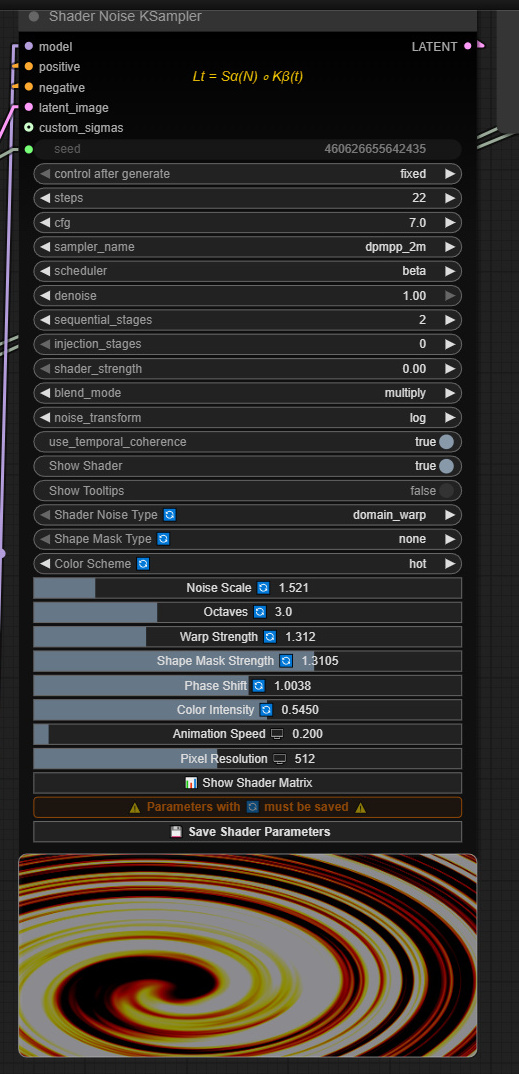Click the negative input connector dot
The height and width of the screenshot is (1074, 519).
pos(28,87)
